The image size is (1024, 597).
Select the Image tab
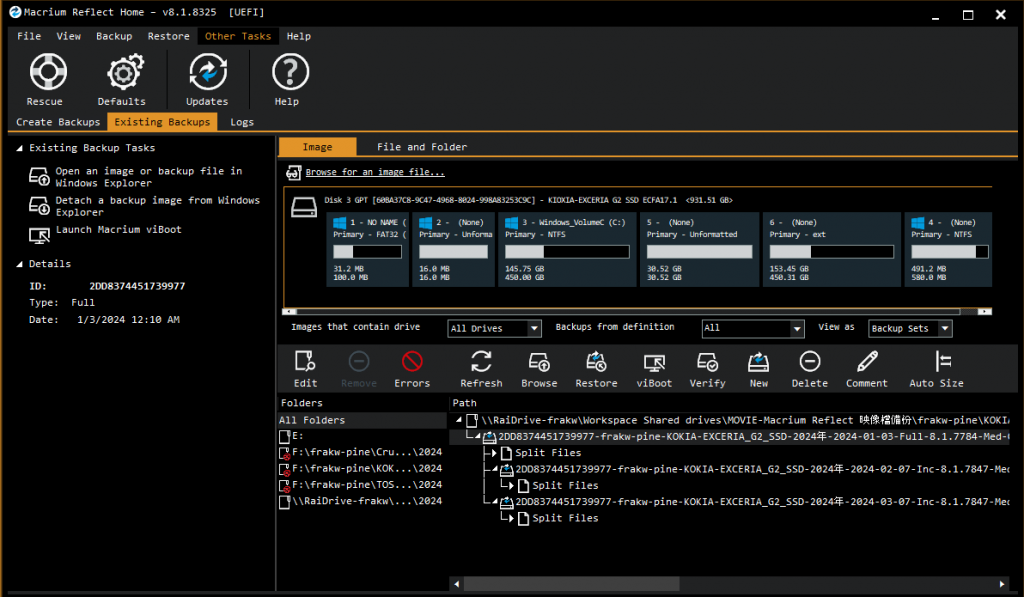click(317, 147)
